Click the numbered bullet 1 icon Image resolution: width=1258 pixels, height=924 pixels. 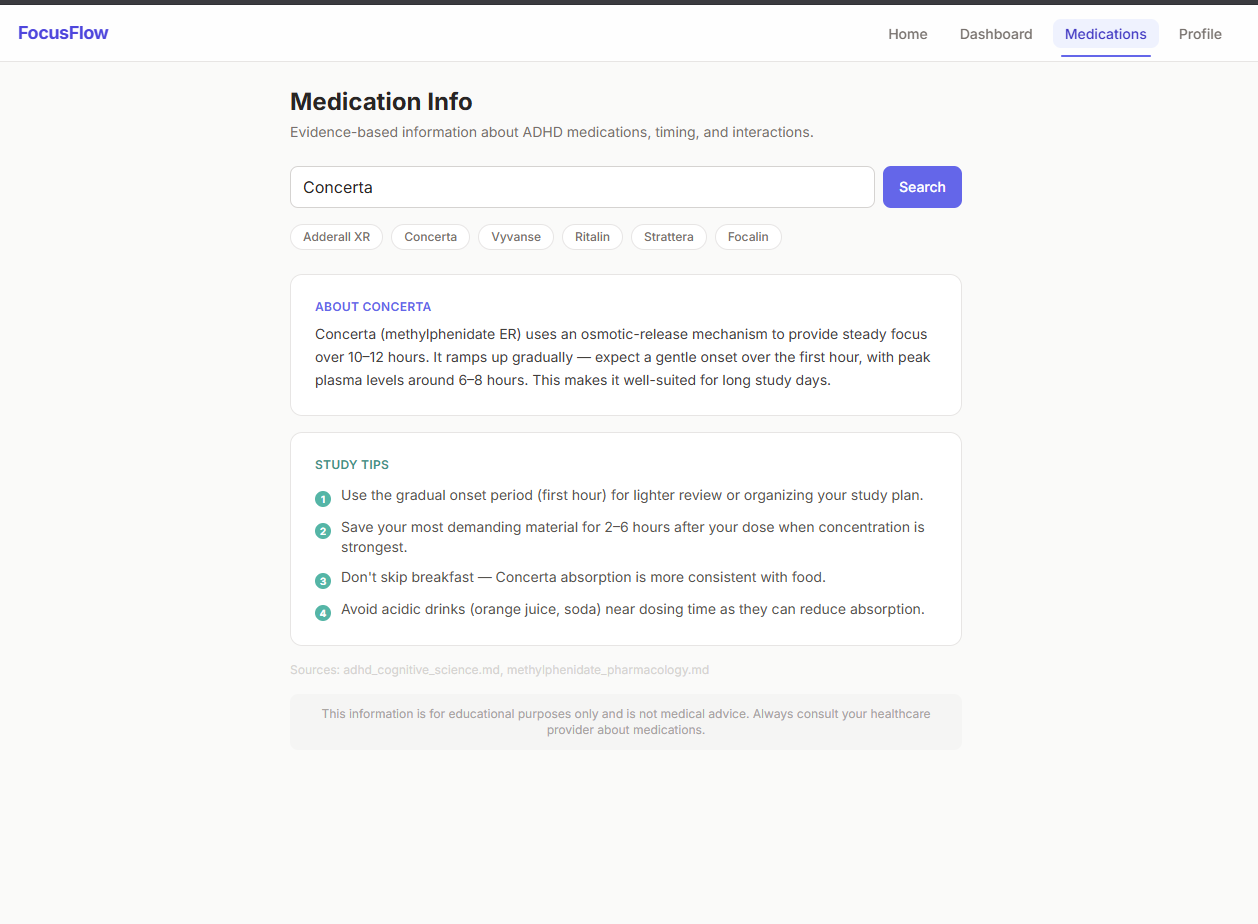tap(323, 499)
